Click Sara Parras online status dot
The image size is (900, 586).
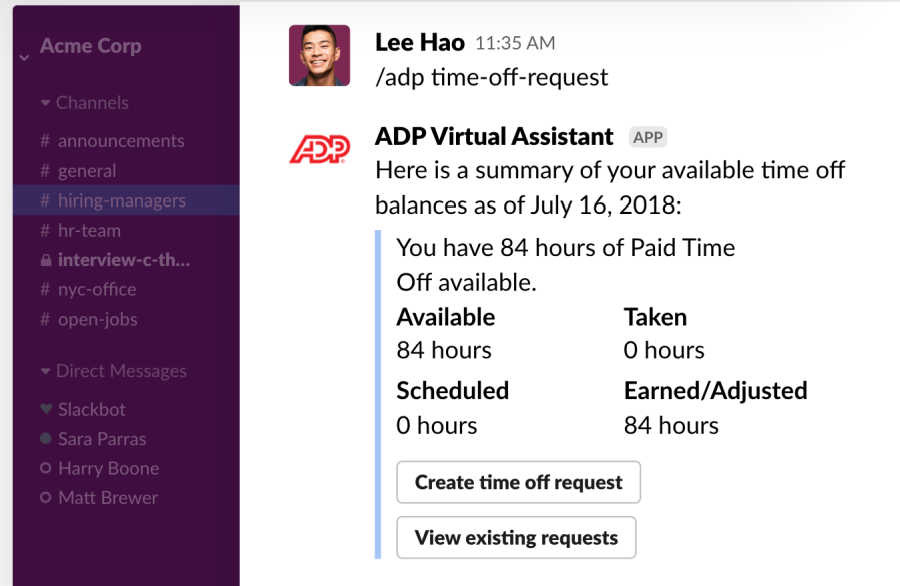pyautogui.click(x=46, y=438)
